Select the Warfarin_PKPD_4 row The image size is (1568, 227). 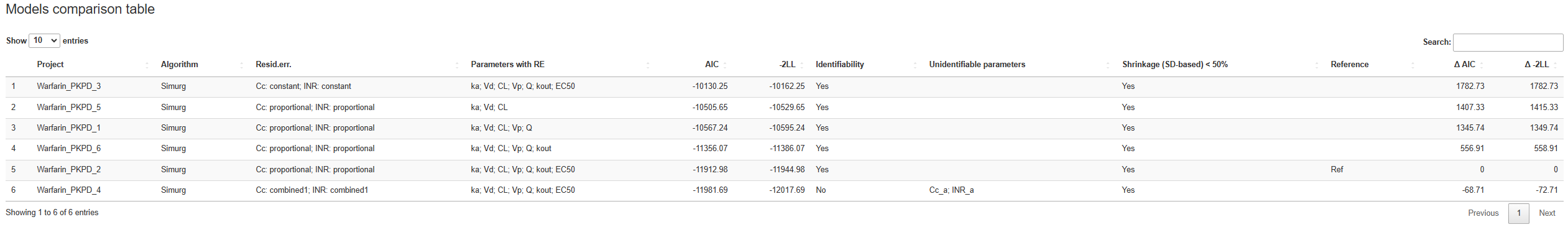[x=784, y=190]
